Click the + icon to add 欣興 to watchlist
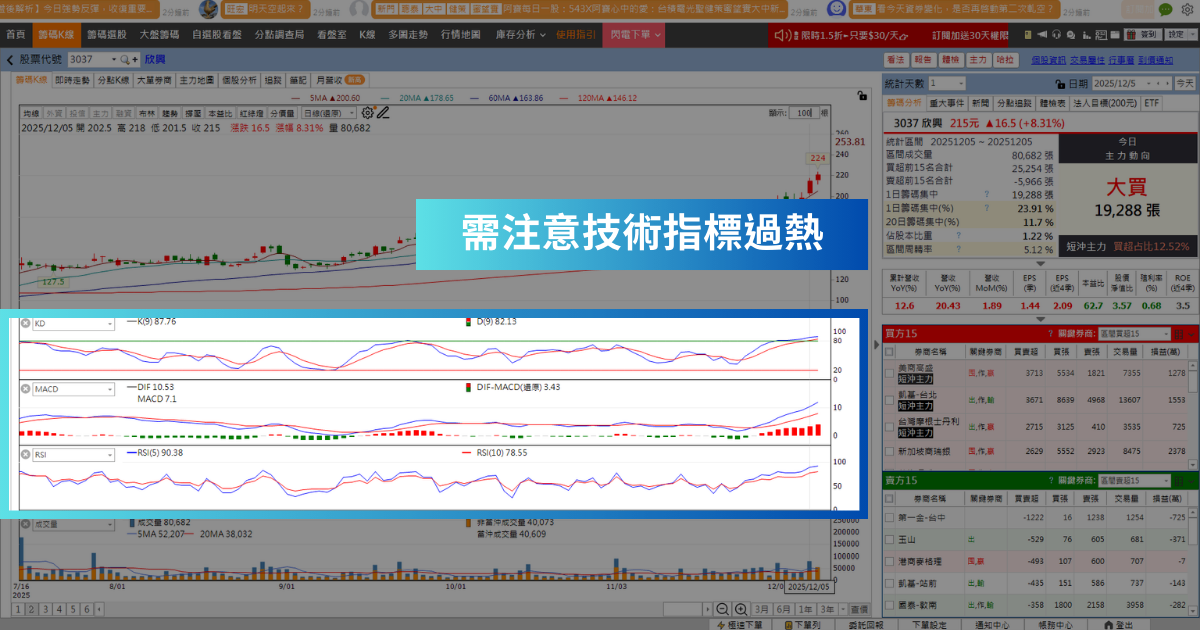Image resolution: width=1200 pixels, height=630 pixels. point(135,60)
